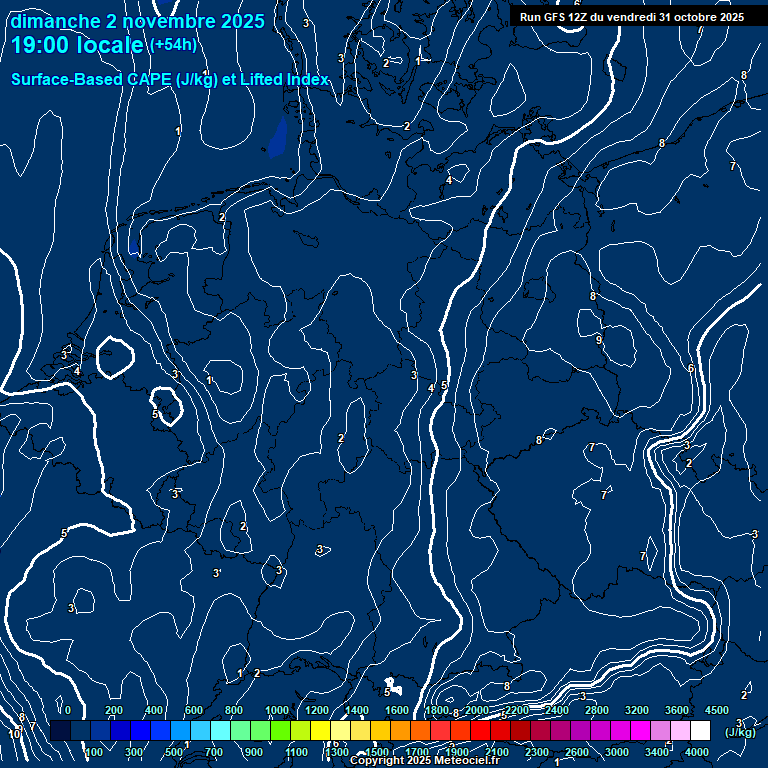The height and width of the screenshot is (768, 768).
Task: Click the 'Run GFS 12Z' run info banner
Action: coord(631,17)
